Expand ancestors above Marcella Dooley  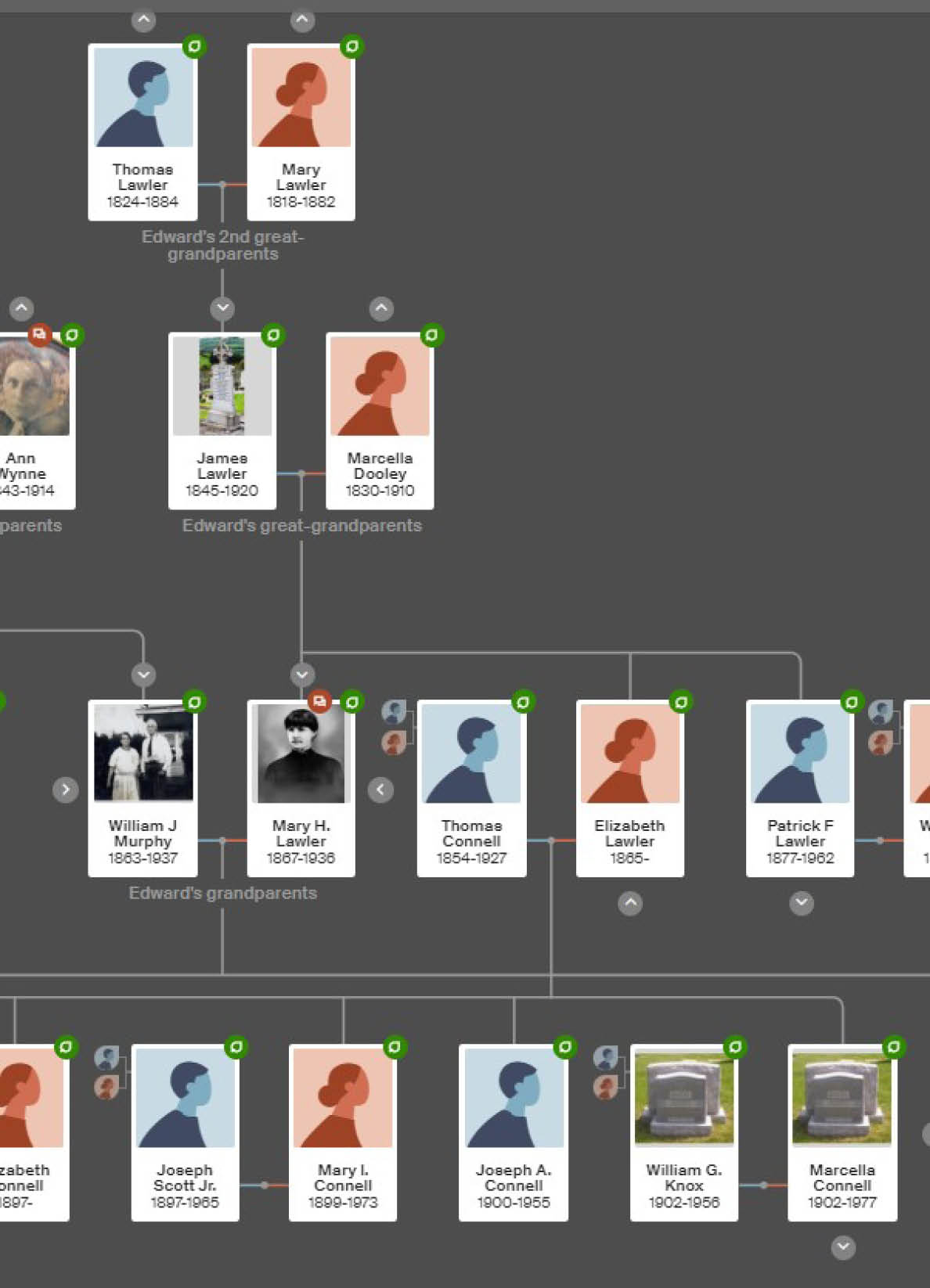tap(381, 308)
